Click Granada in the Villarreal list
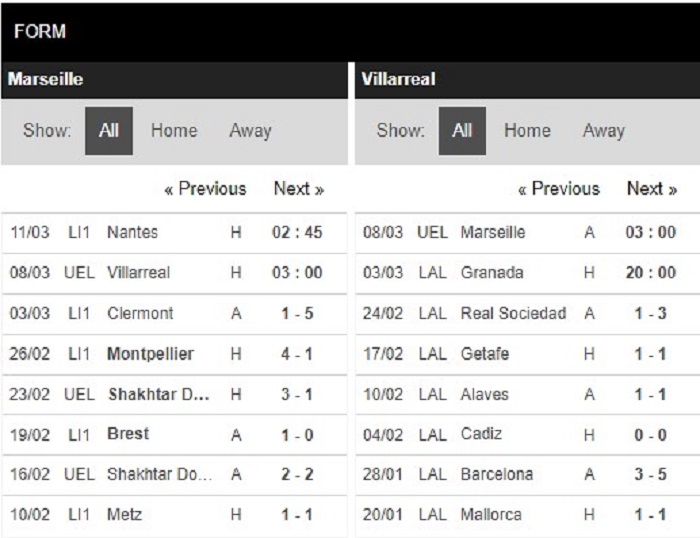 [492, 272]
